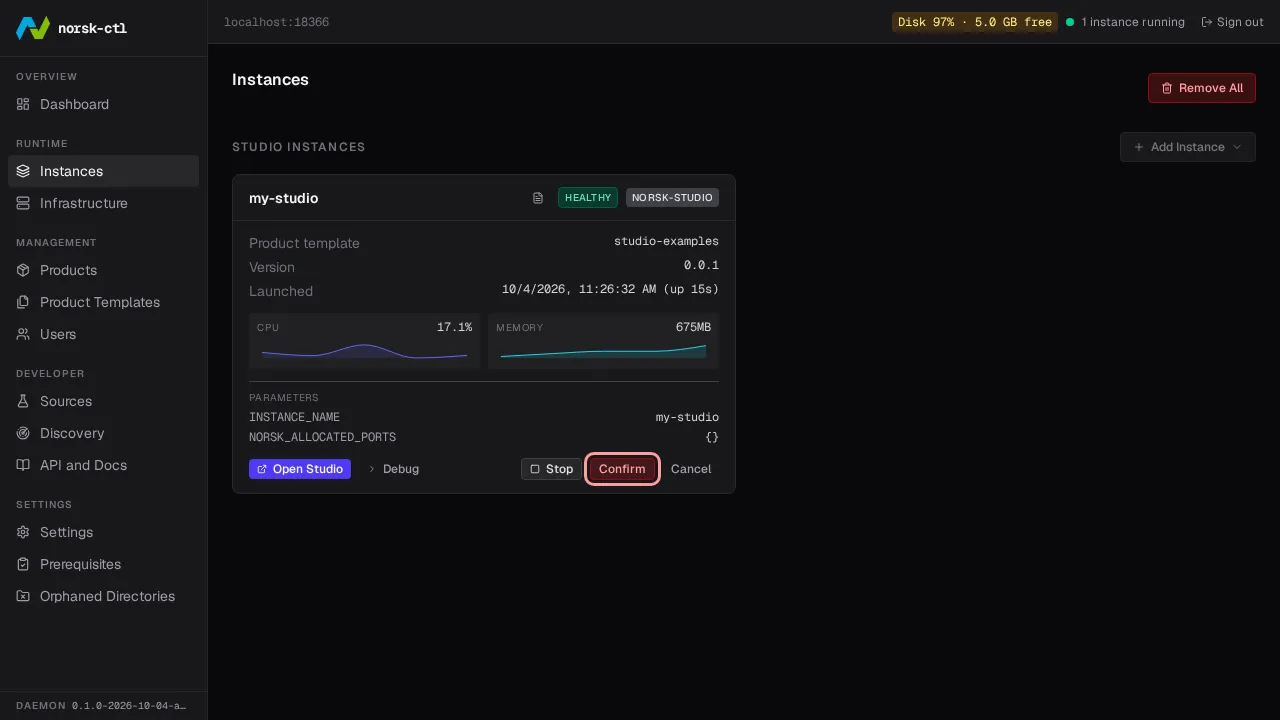Screen dimensions: 1280x720
Task: Confirm the instance removal
Action: click(622, 469)
